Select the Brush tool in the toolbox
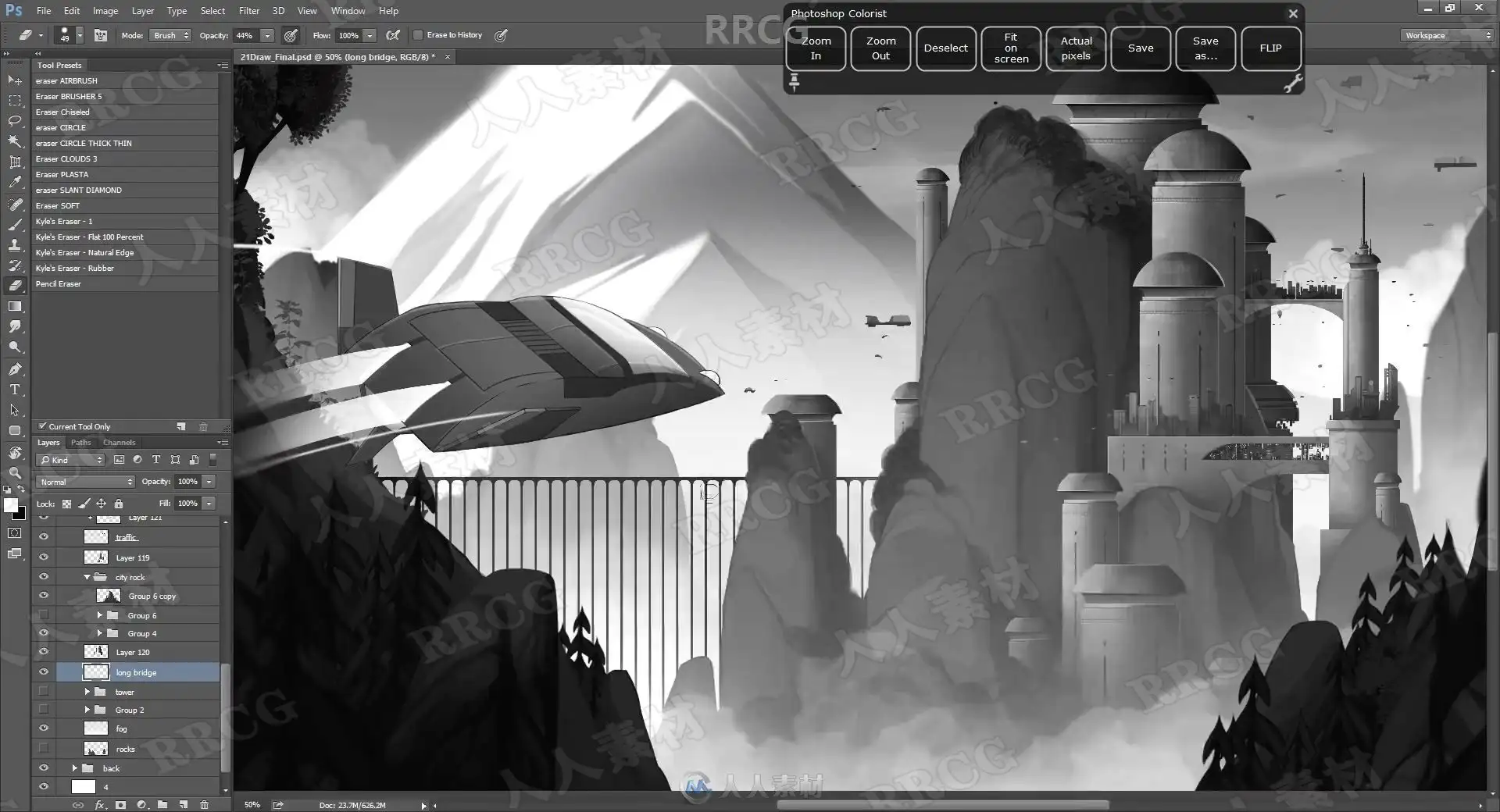This screenshot has height=812, width=1500. pos(15,225)
